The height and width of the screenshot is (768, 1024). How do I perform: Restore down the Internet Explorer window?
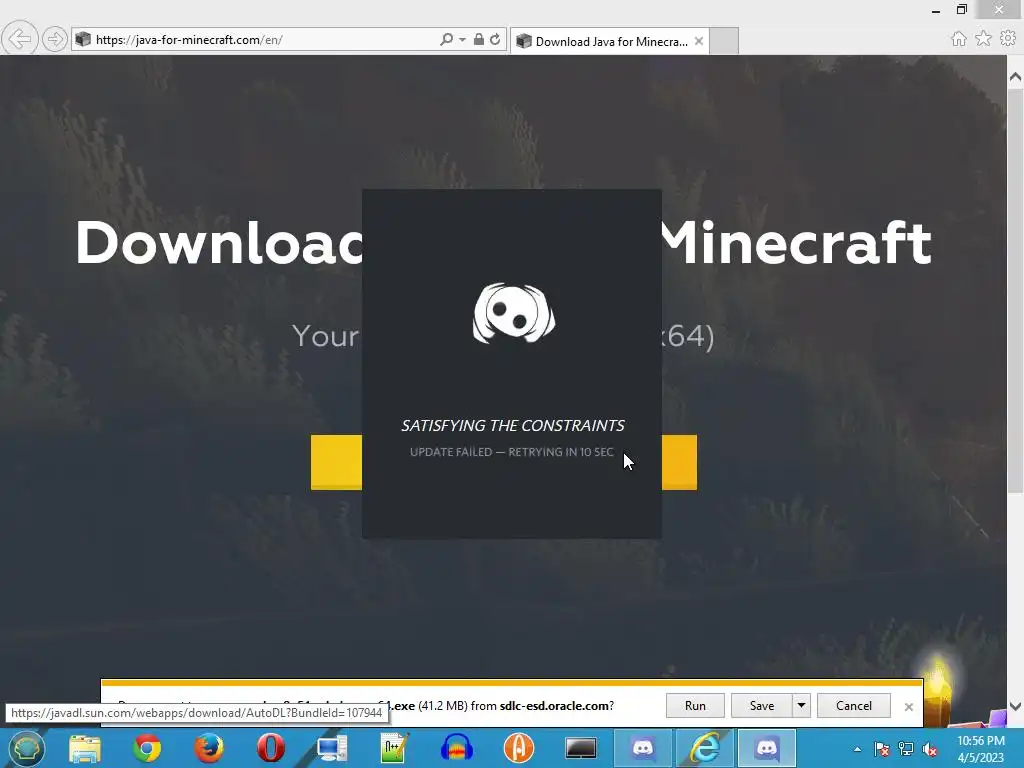pyautogui.click(x=961, y=10)
